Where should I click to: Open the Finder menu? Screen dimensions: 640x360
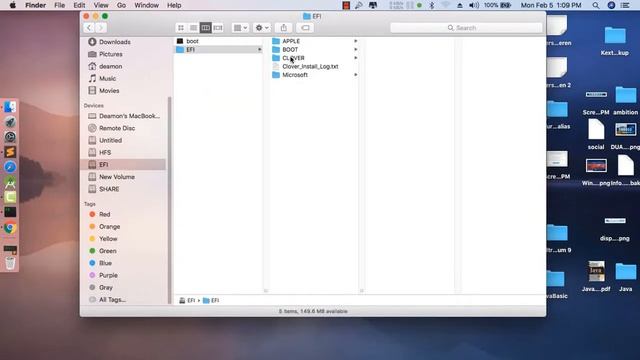(x=36, y=5)
